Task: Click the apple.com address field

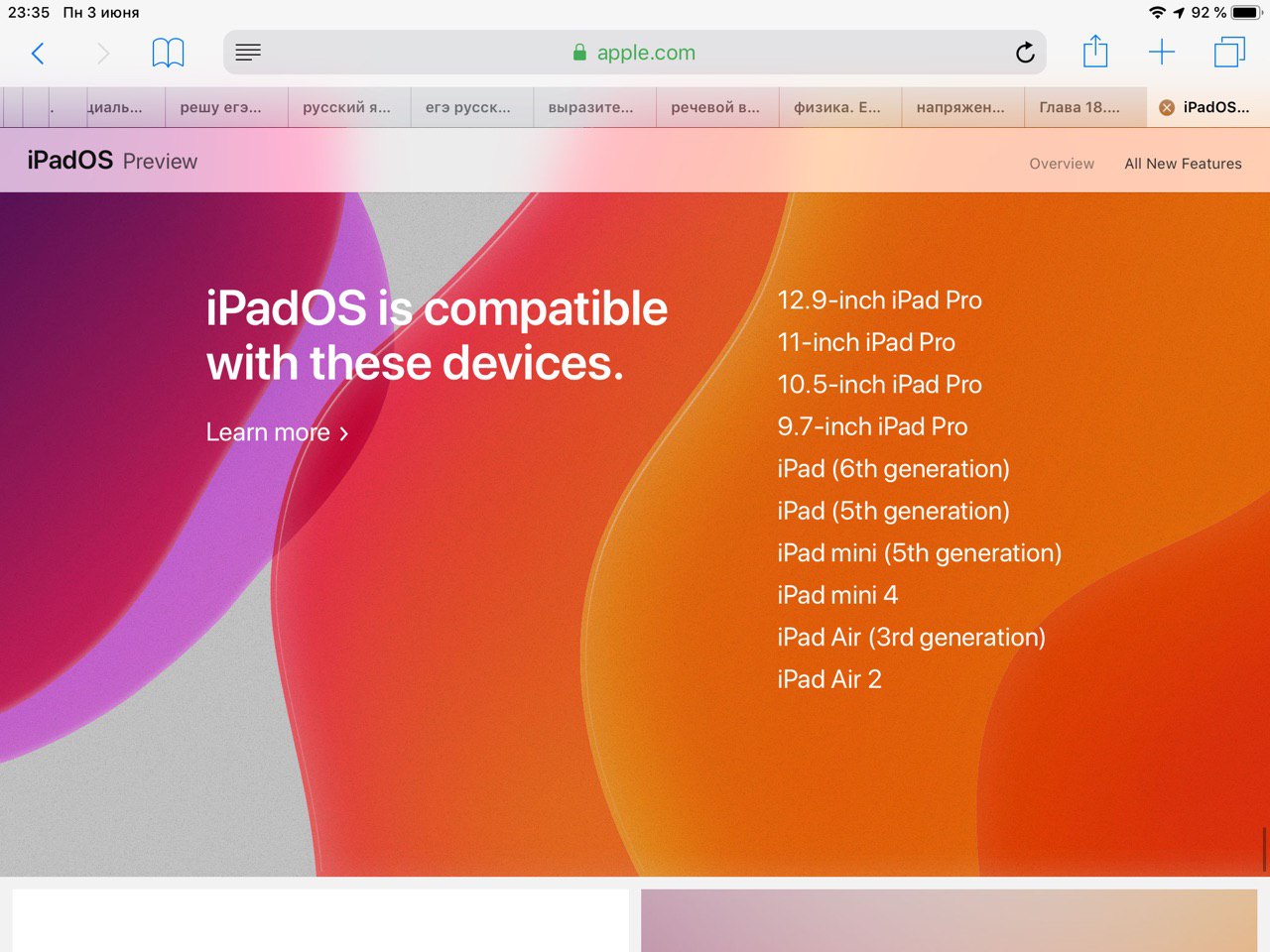Action: coord(635,53)
